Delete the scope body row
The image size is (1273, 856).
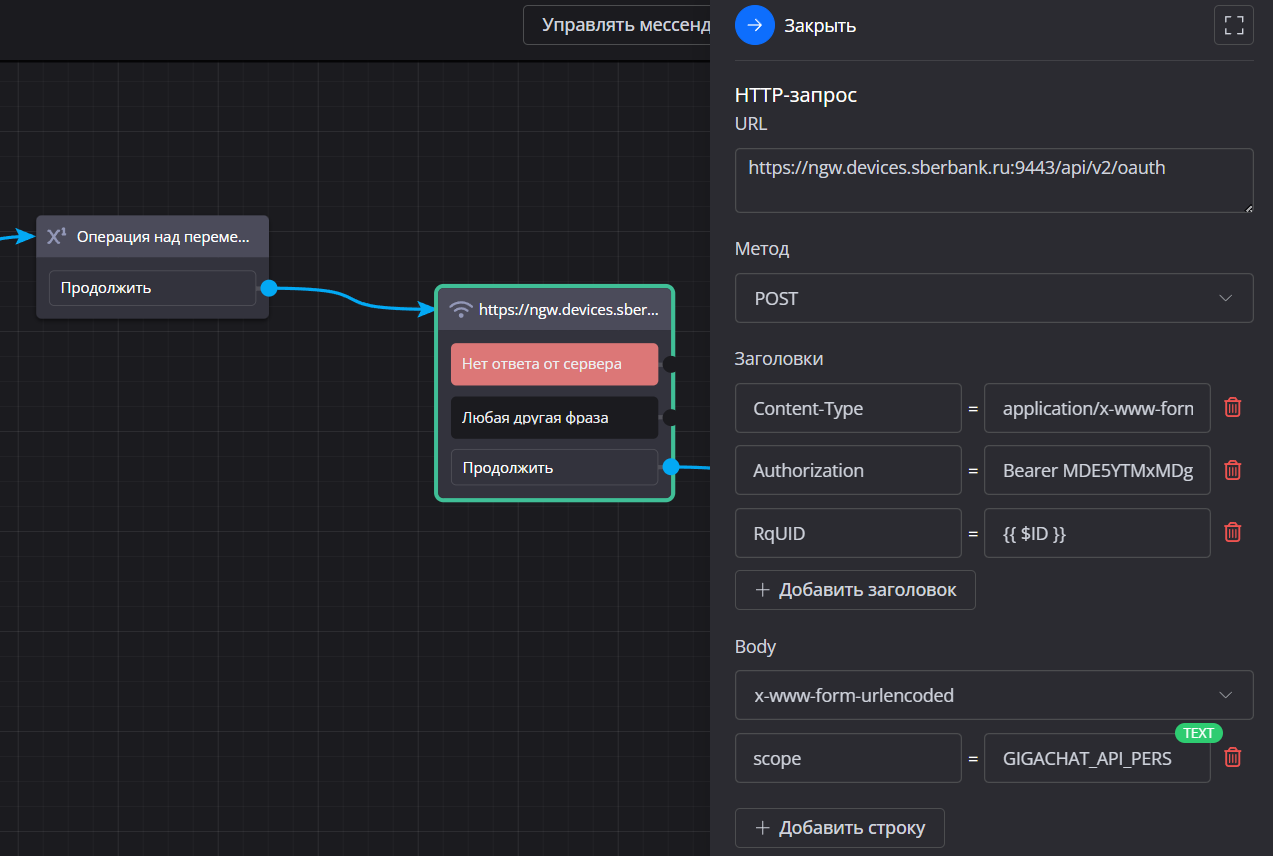tap(1233, 758)
